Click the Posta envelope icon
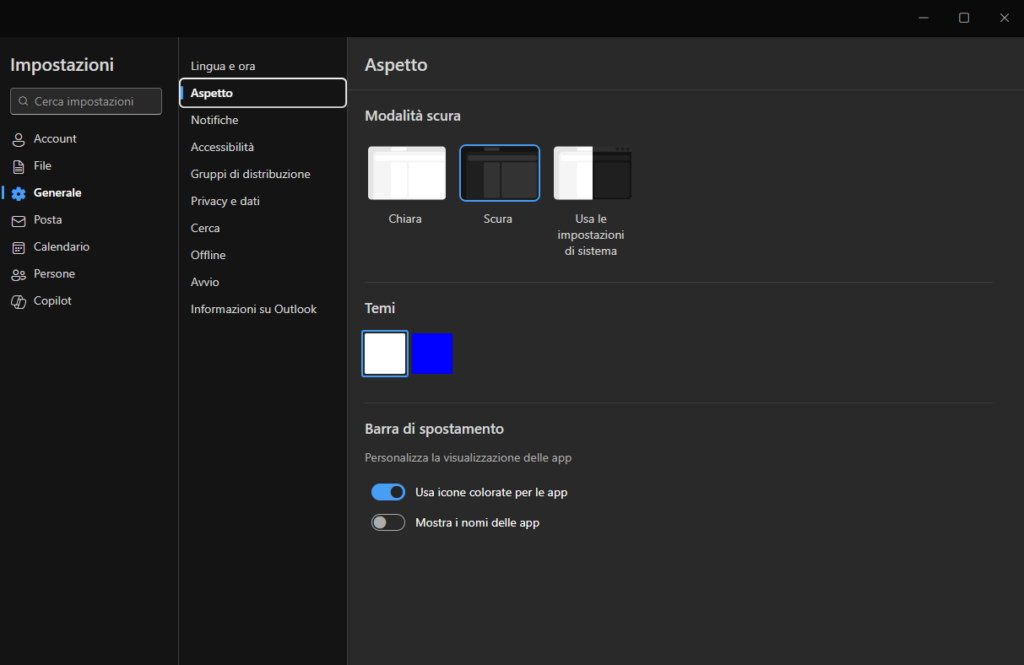Screen dimensions: 1024x665 (x=18, y=221)
